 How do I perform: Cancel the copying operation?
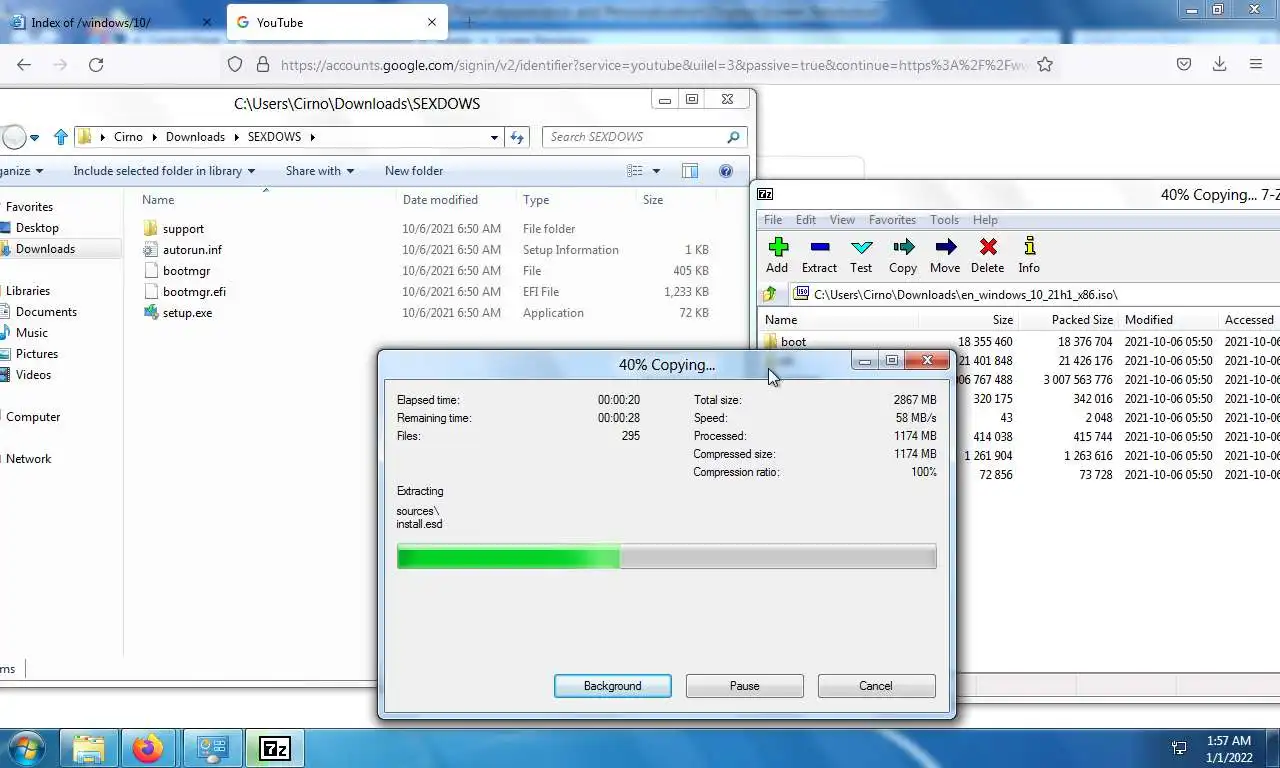(x=876, y=686)
